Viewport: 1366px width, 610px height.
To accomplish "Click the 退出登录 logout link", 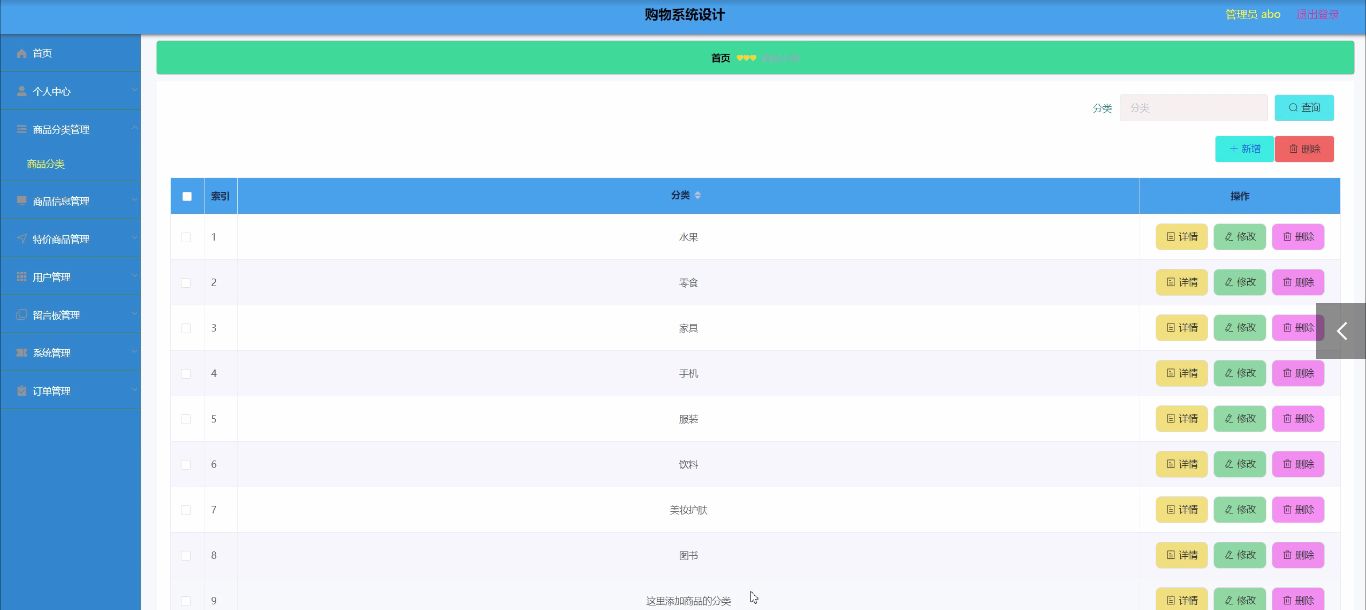I will click(x=1318, y=14).
